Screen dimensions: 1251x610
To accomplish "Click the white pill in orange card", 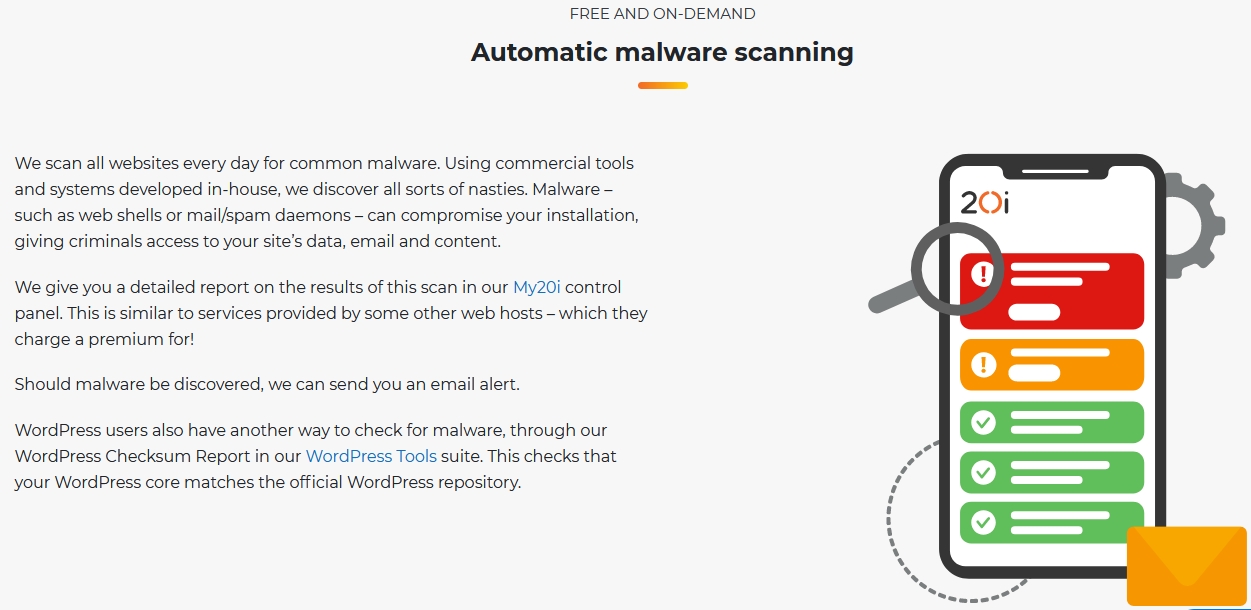I will (1034, 373).
